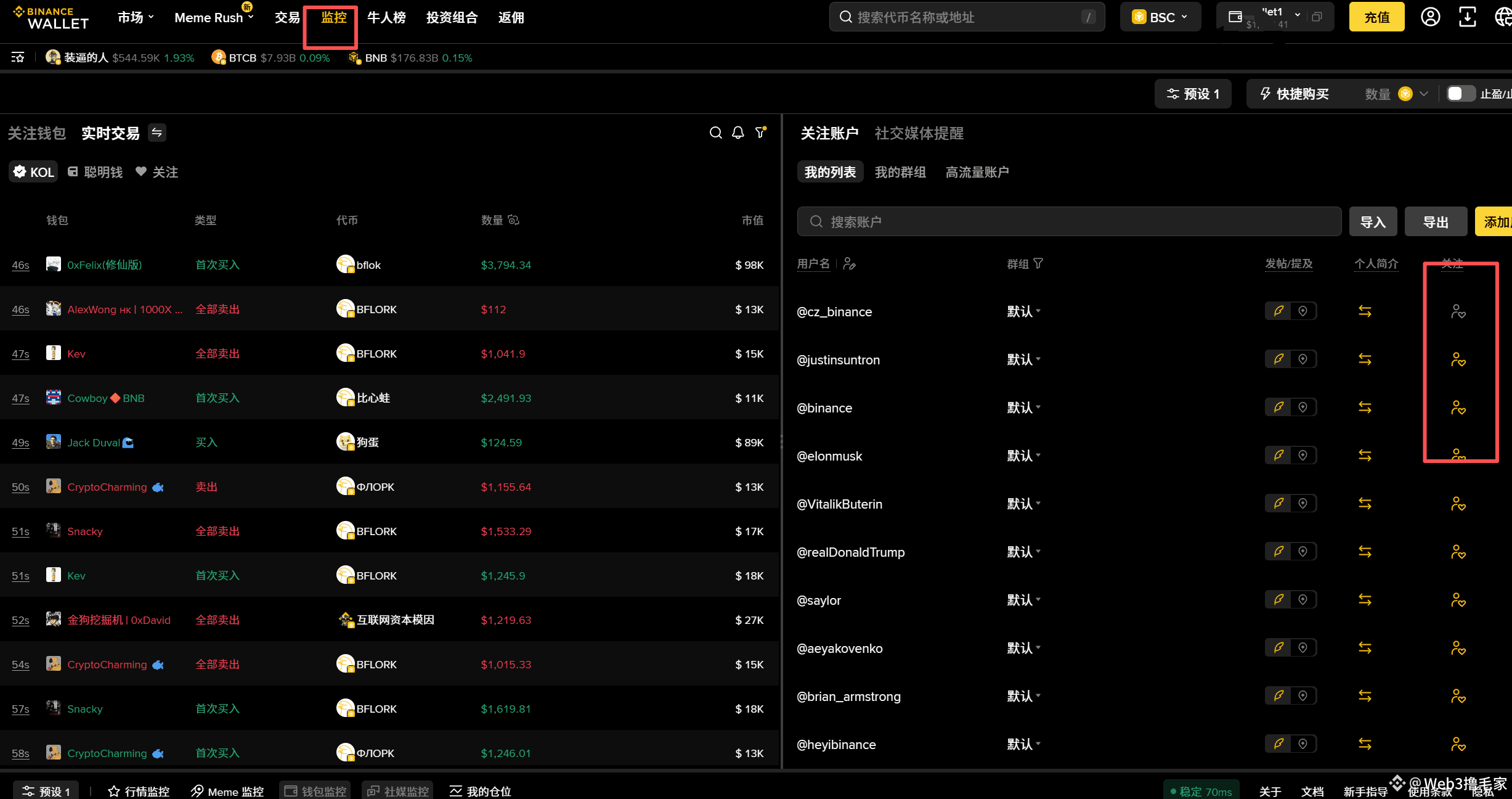Open the user account avatar icon

pos(1430,17)
